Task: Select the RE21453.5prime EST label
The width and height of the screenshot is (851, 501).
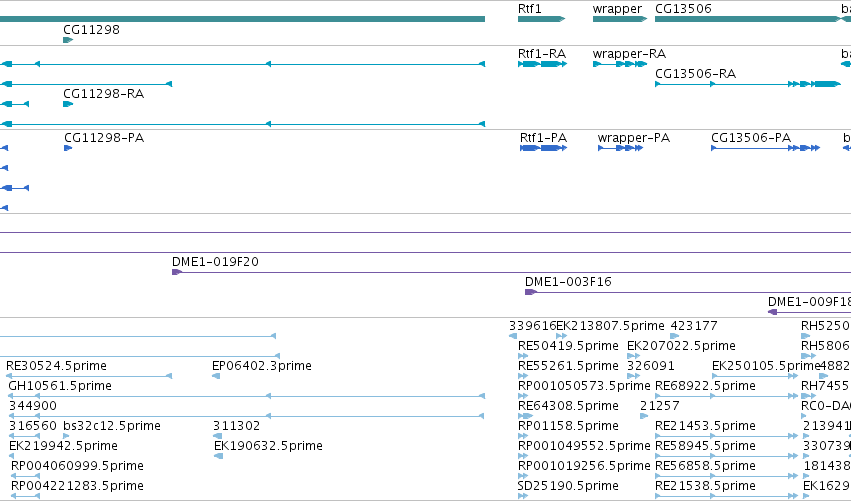Action: coord(705,426)
